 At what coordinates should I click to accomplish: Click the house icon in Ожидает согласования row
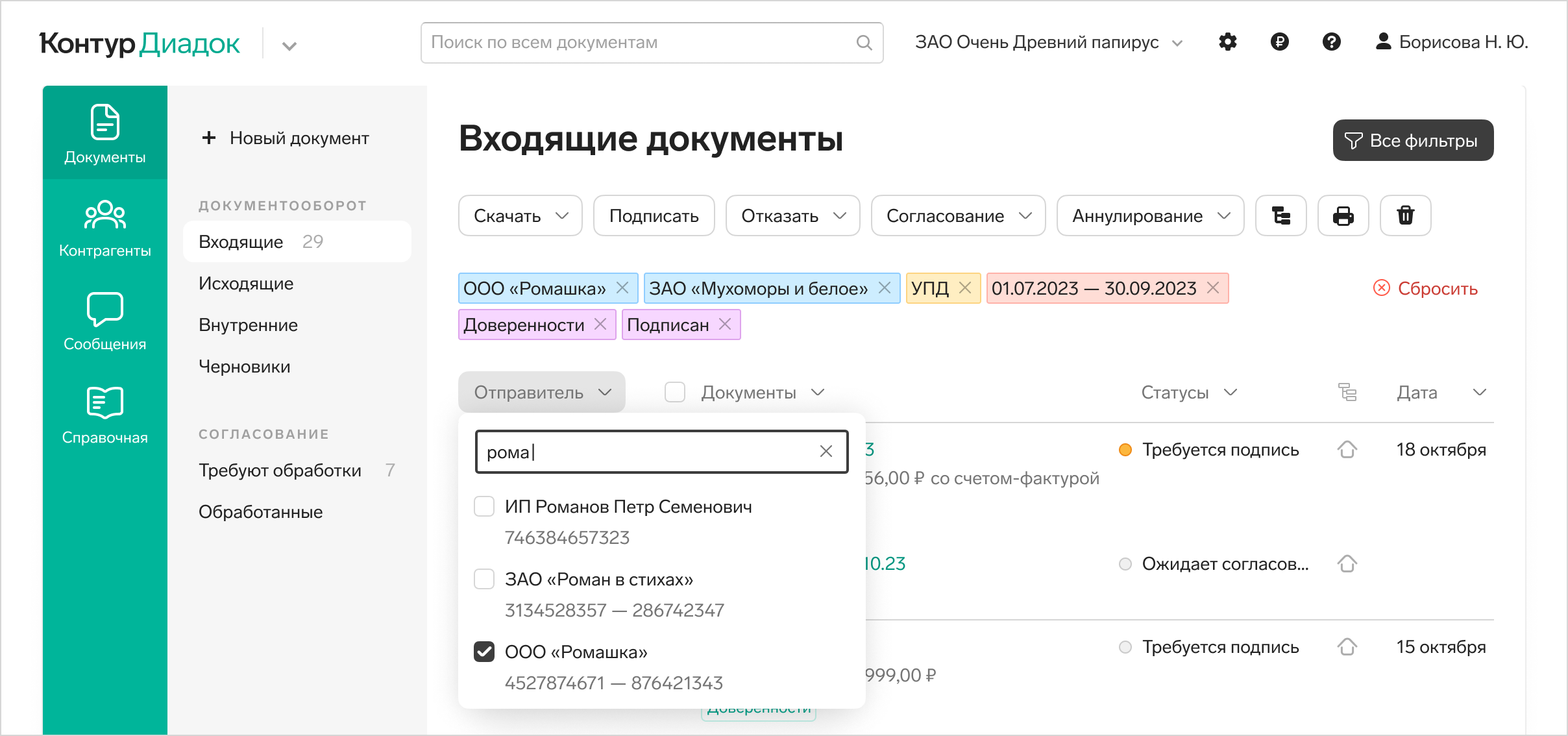coord(1347,563)
